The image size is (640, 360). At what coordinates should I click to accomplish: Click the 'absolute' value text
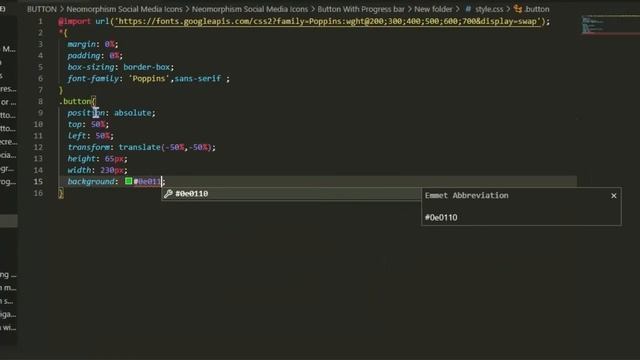132,113
